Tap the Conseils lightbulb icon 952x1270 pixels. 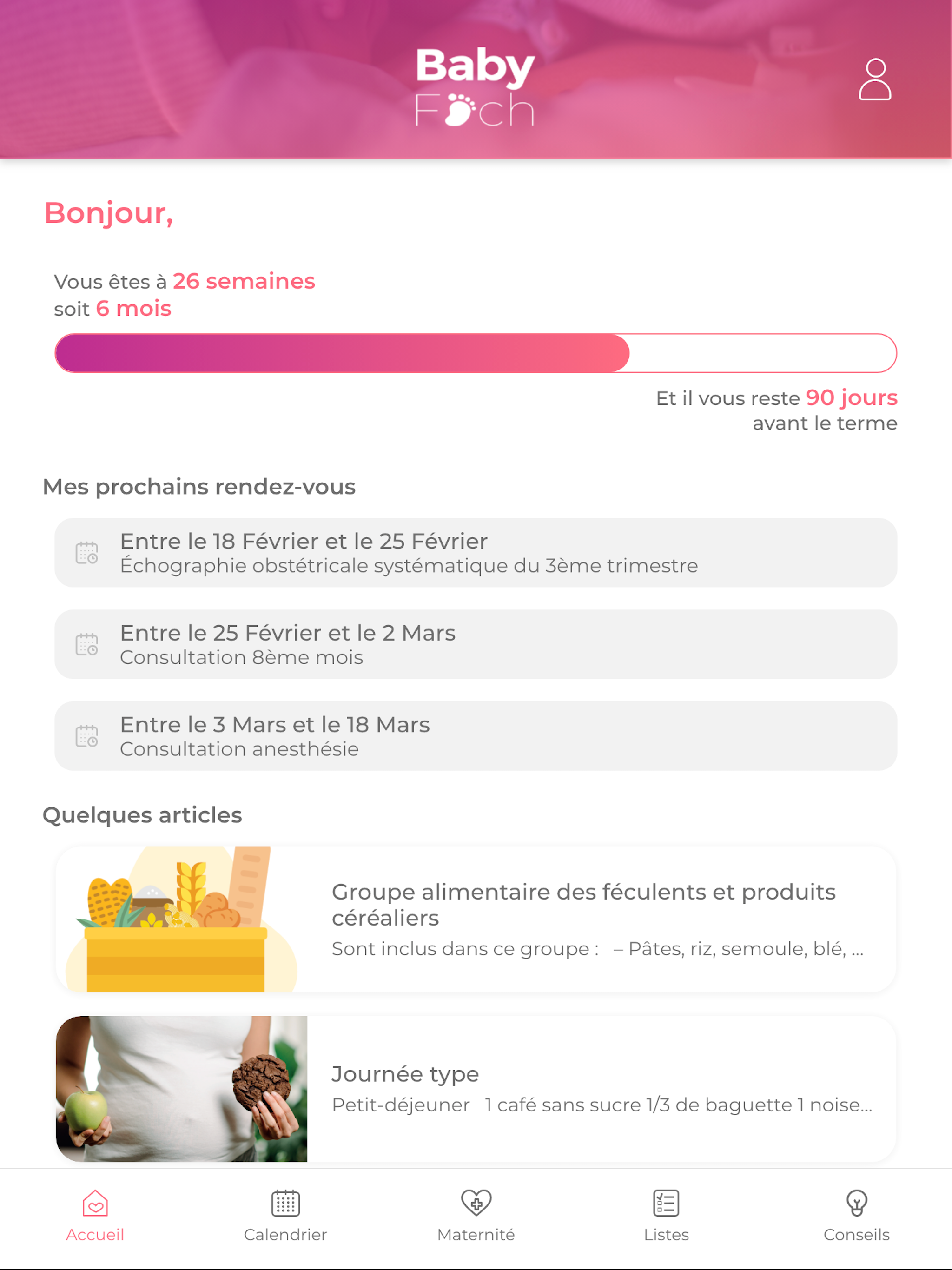pyautogui.click(x=856, y=1202)
